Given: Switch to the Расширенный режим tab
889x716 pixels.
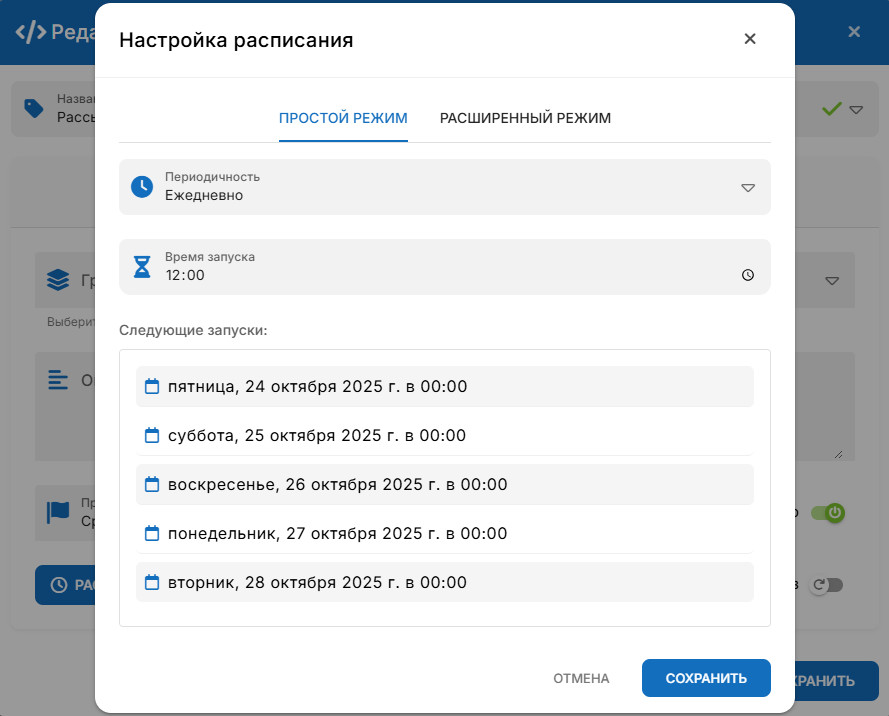Looking at the screenshot, I should 525,118.
